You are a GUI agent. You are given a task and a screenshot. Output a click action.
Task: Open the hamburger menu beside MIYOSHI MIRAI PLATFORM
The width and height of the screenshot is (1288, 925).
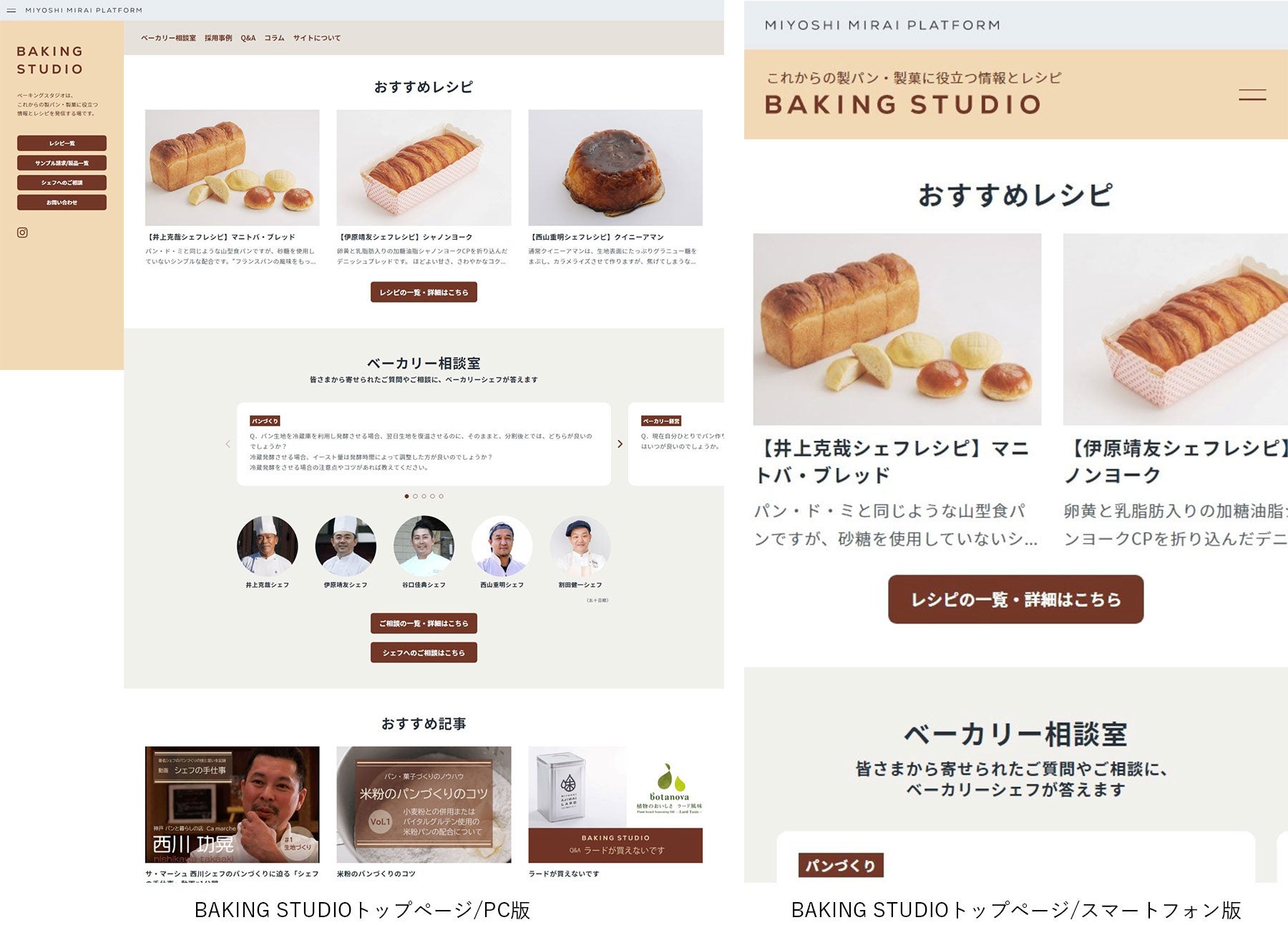[11, 10]
